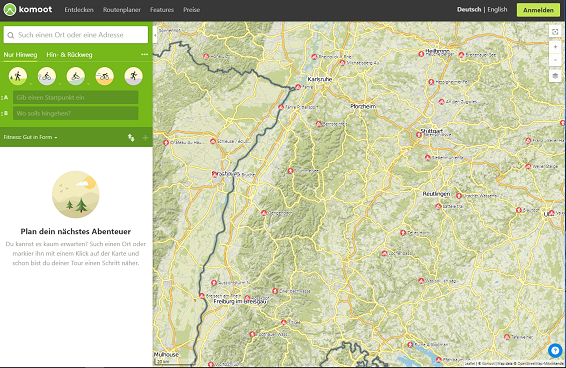Focus the place or address search field
The image size is (566, 368).
tap(76, 35)
